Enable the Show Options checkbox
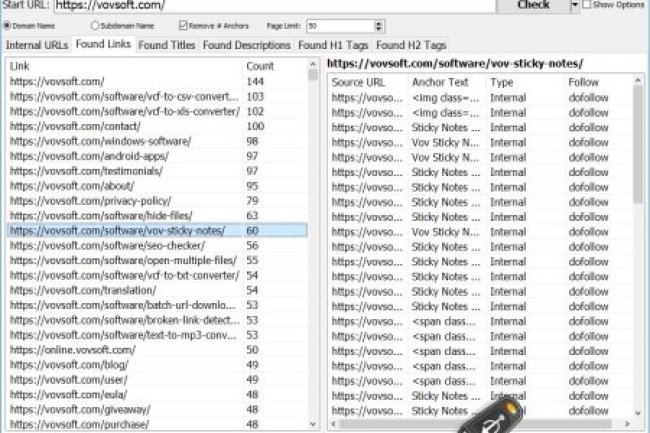This screenshot has width=650, height=433. tap(586, 6)
